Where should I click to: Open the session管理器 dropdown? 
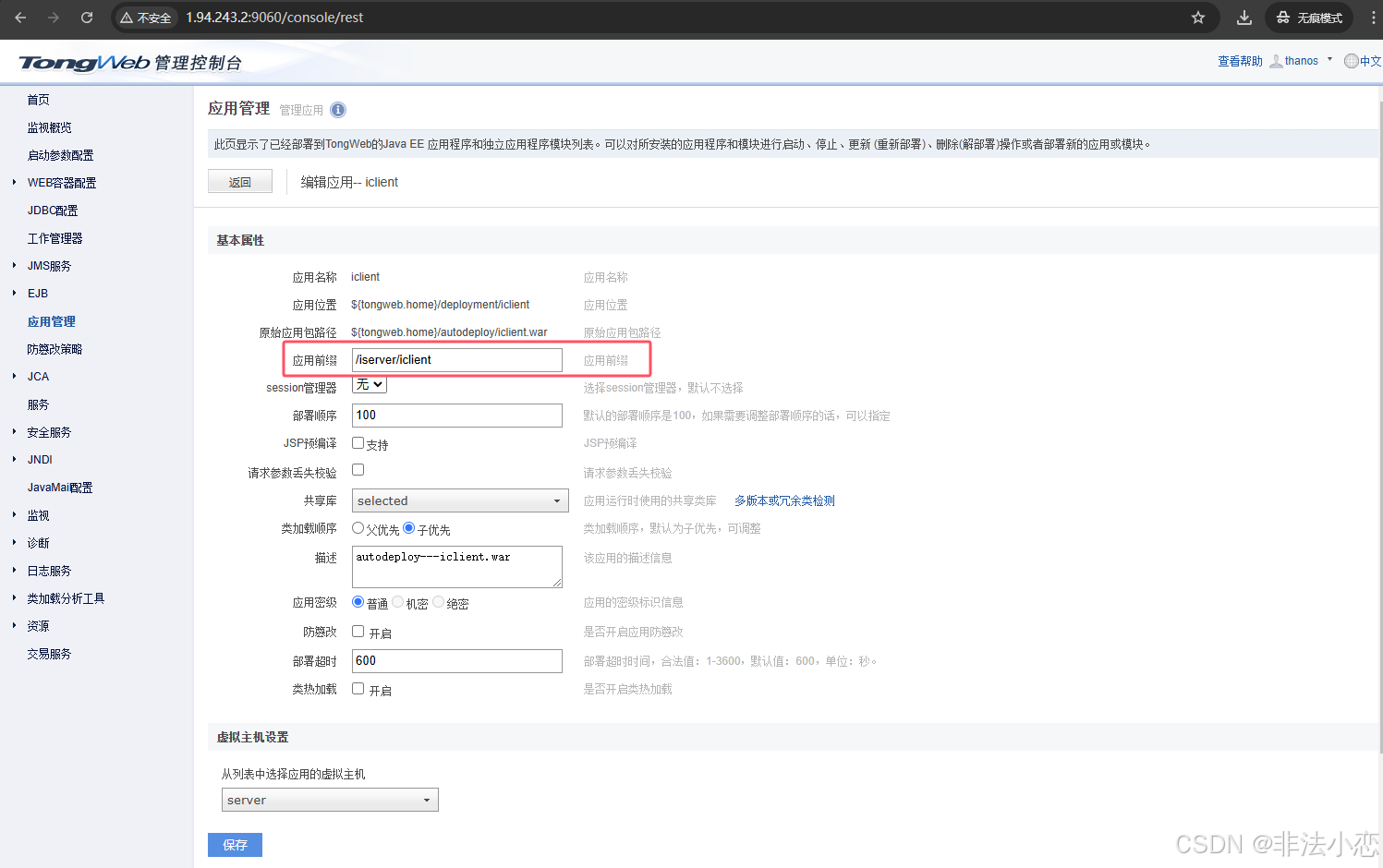coord(370,384)
